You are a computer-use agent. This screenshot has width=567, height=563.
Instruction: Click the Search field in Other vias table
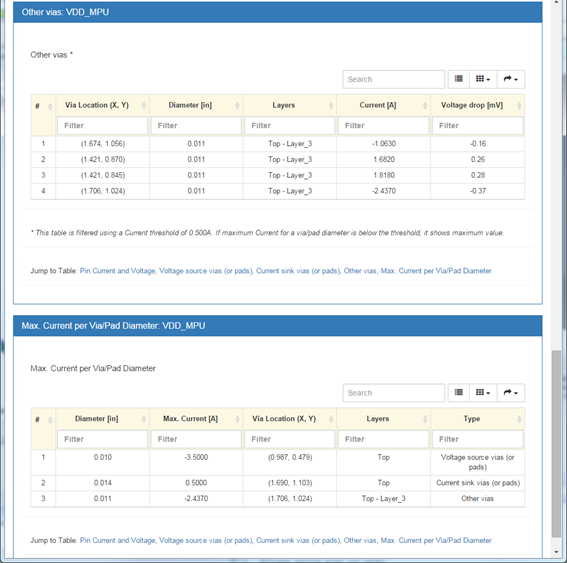393,79
